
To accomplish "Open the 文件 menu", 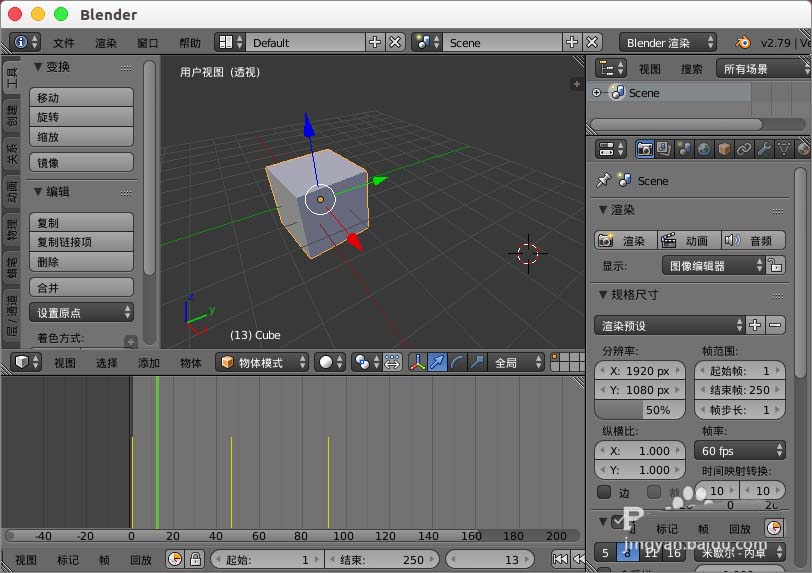I will (x=64, y=42).
